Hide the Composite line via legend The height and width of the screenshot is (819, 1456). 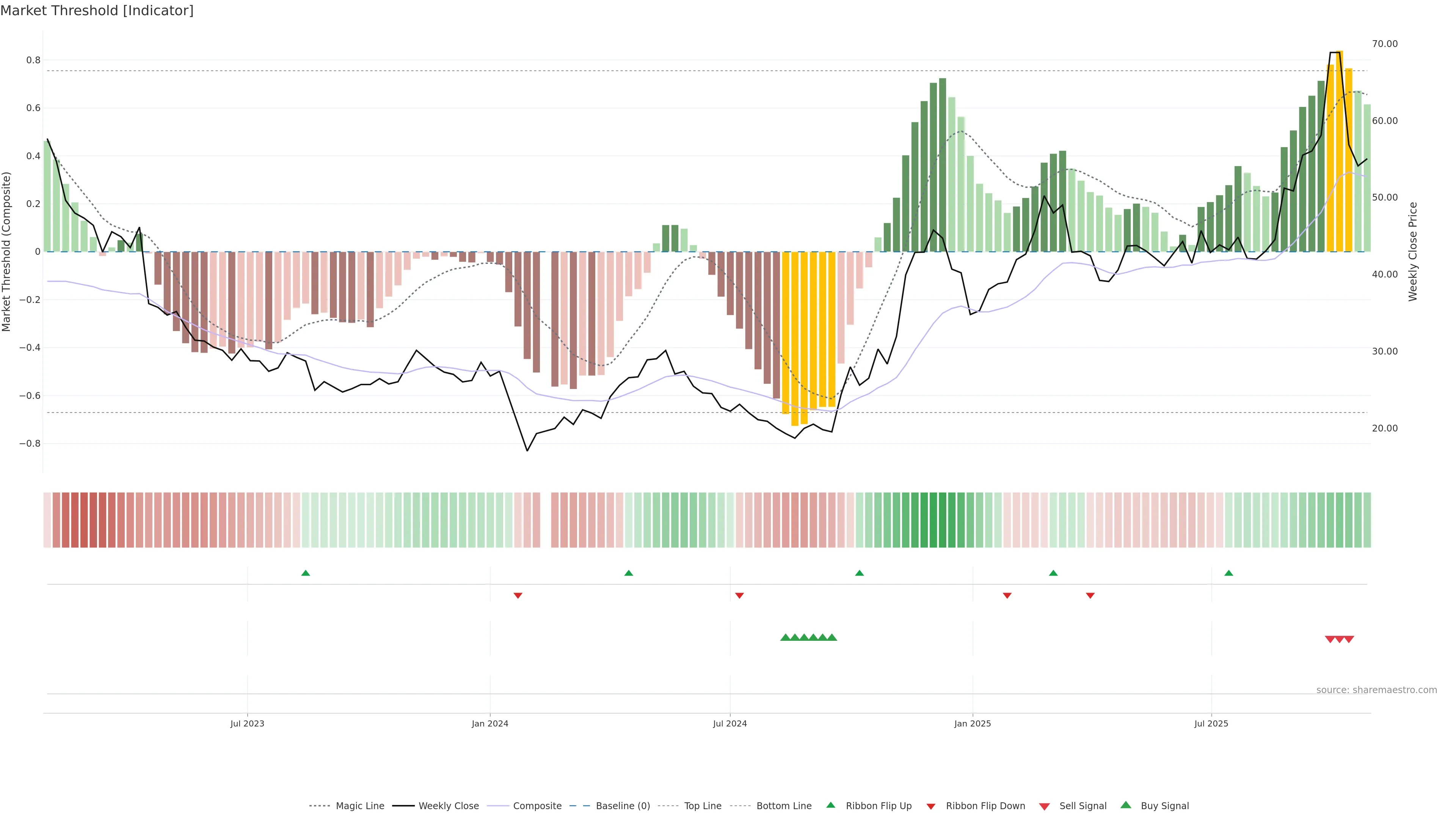[x=537, y=806]
